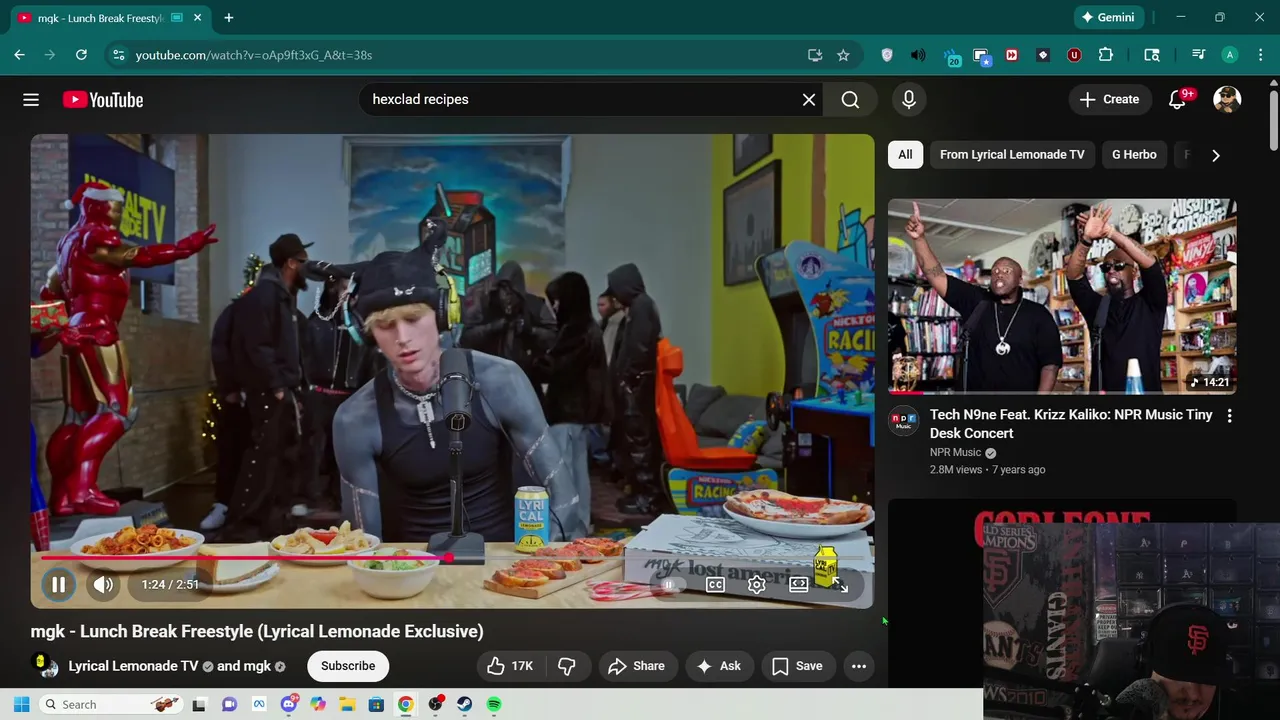Viewport: 1280px width, 720px height.
Task: Open the Chrome three-dot menu
Action: coord(1260,55)
